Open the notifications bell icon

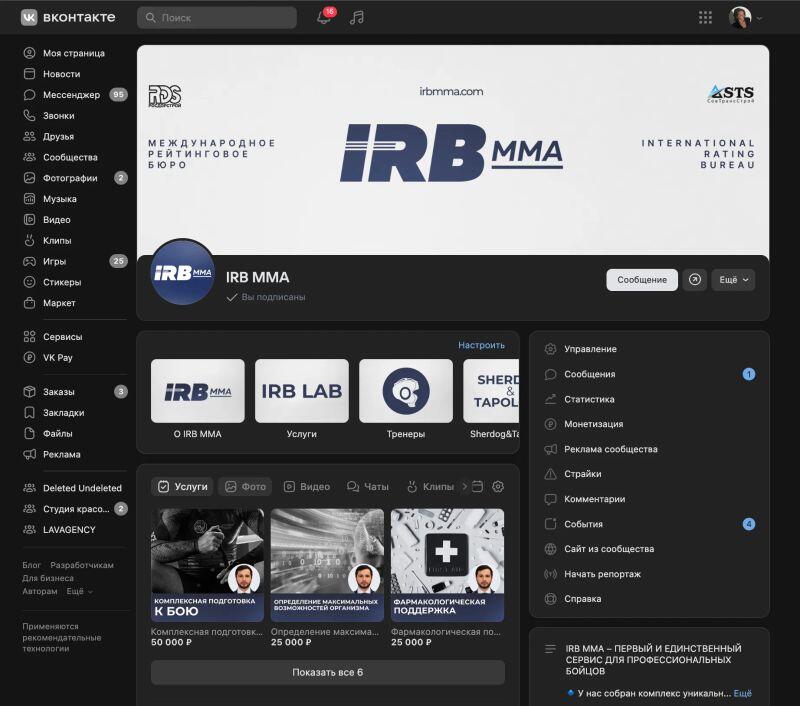(x=324, y=18)
